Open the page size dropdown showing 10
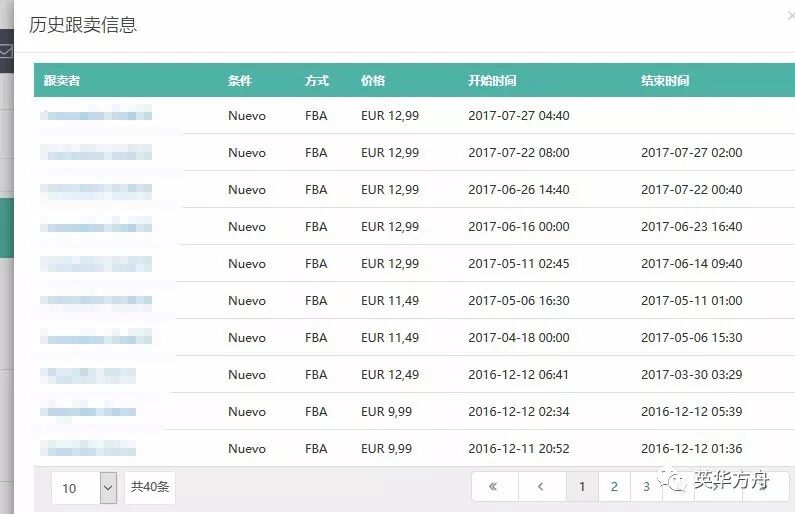This screenshot has height=514, width=795. (84, 488)
